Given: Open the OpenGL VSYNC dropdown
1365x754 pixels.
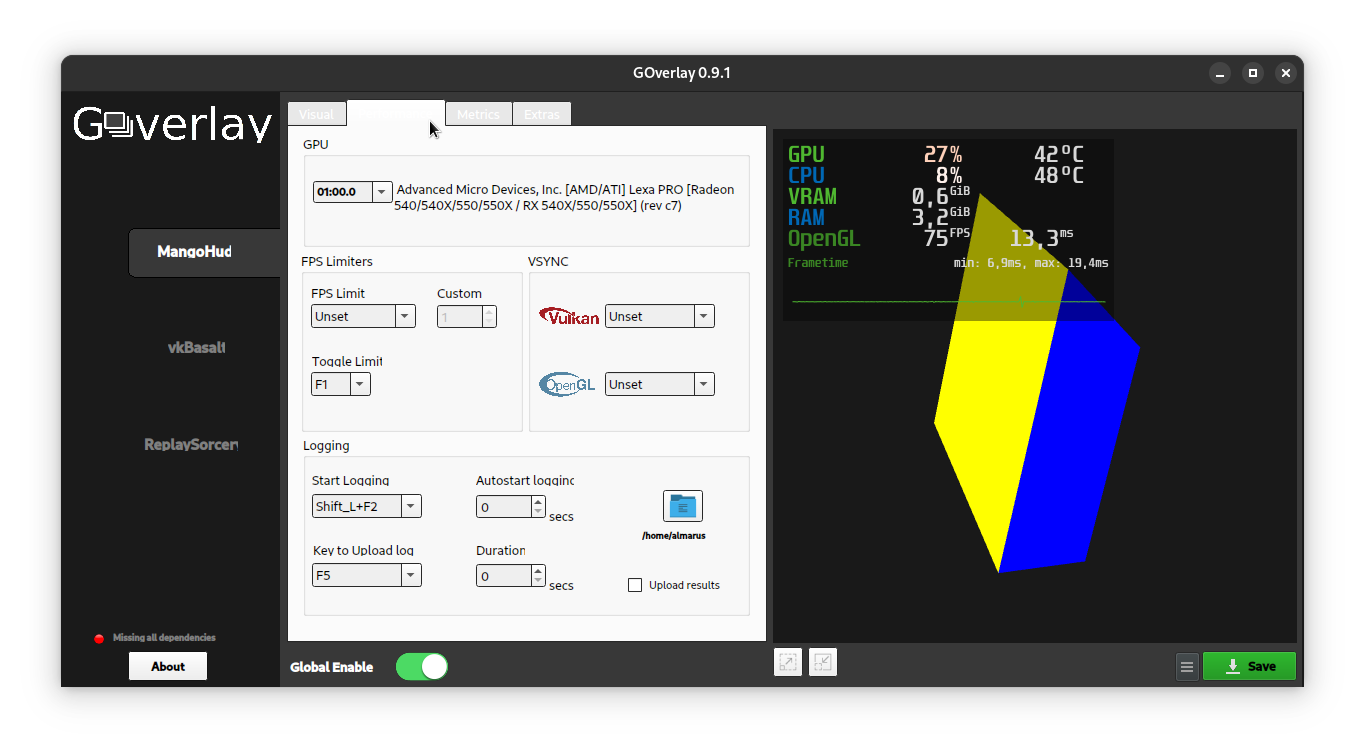Looking at the screenshot, I should point(660,384).
